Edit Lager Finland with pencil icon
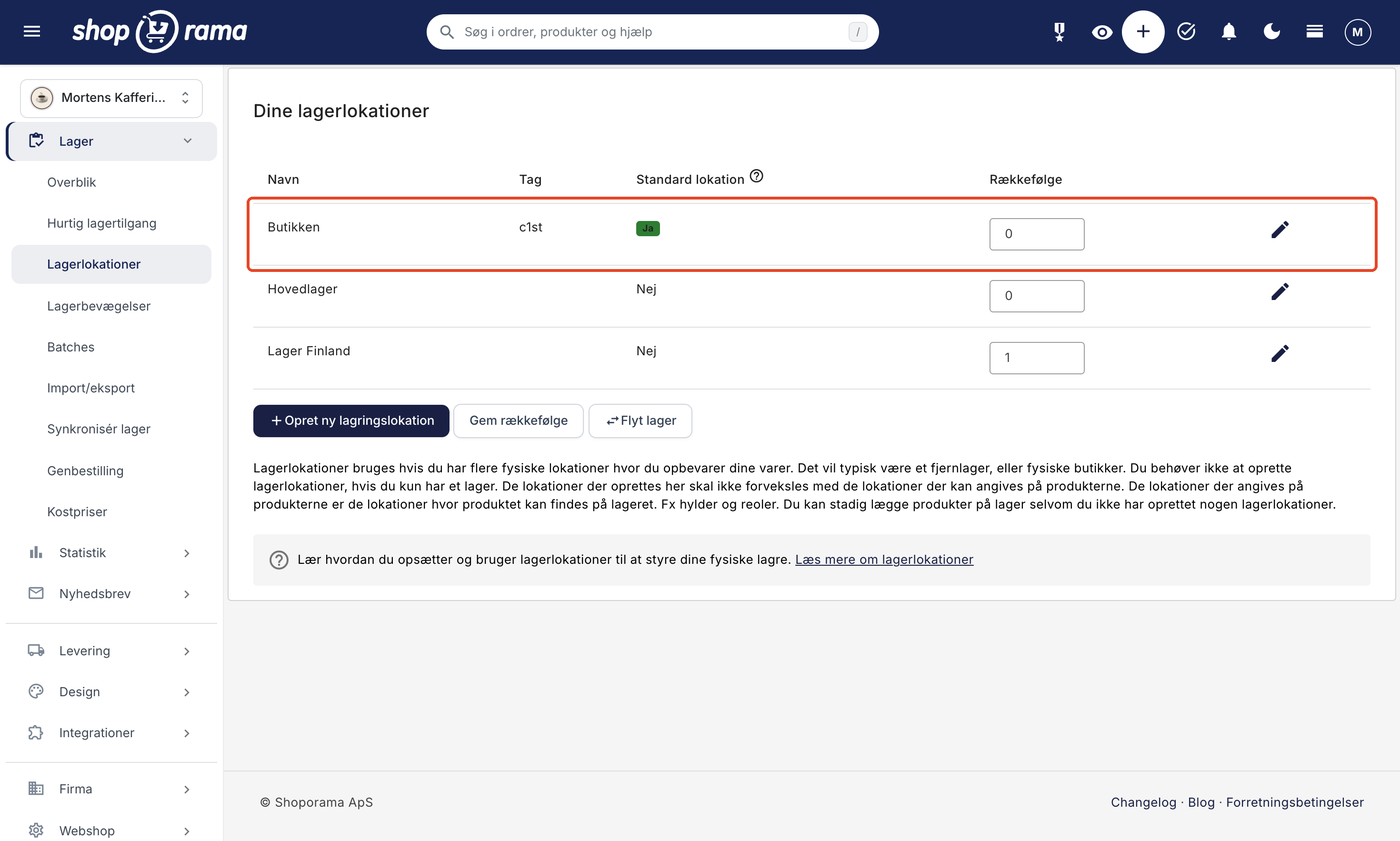 click(x=1280, y=353)
